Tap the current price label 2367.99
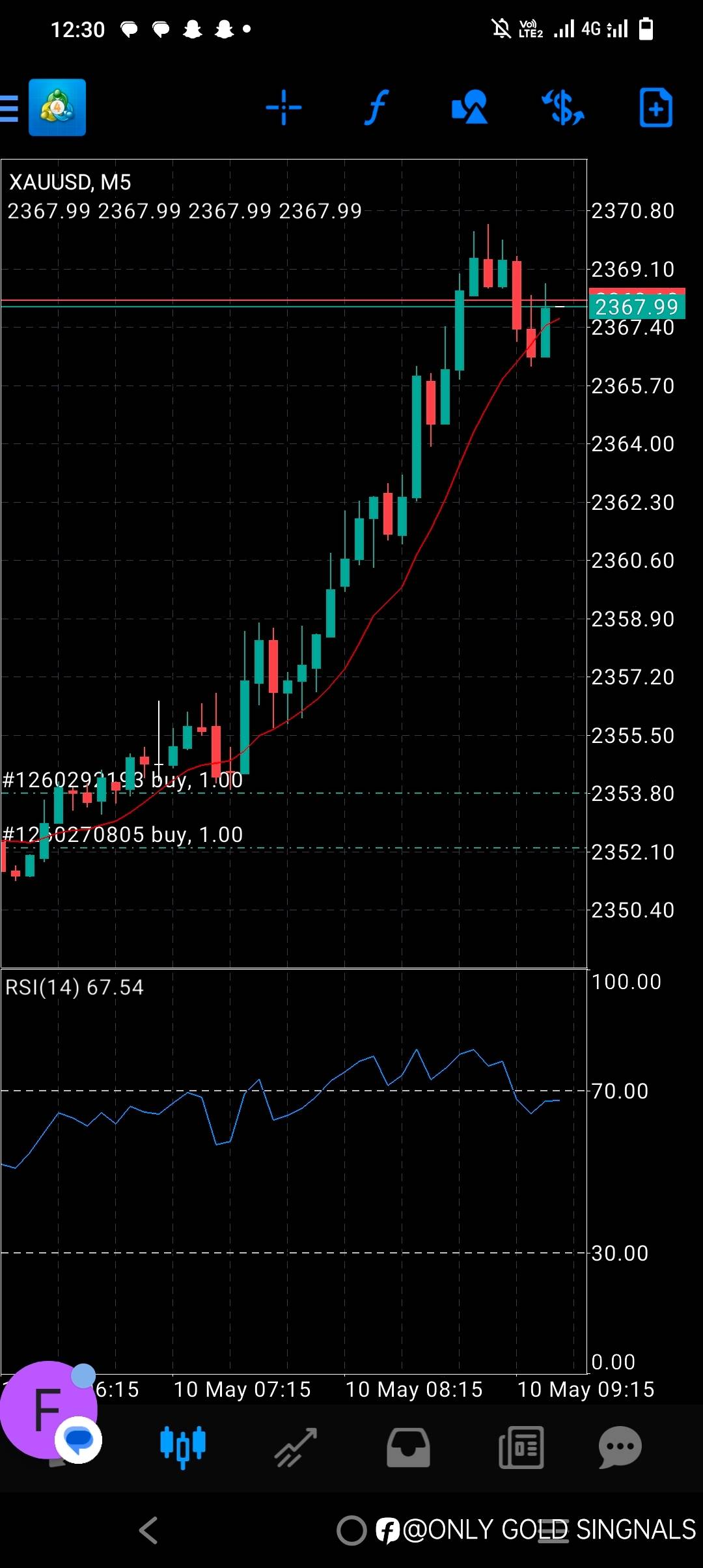Image resolution: width=703 pixels, height=1568 pixels. click(x=637, y=307)
